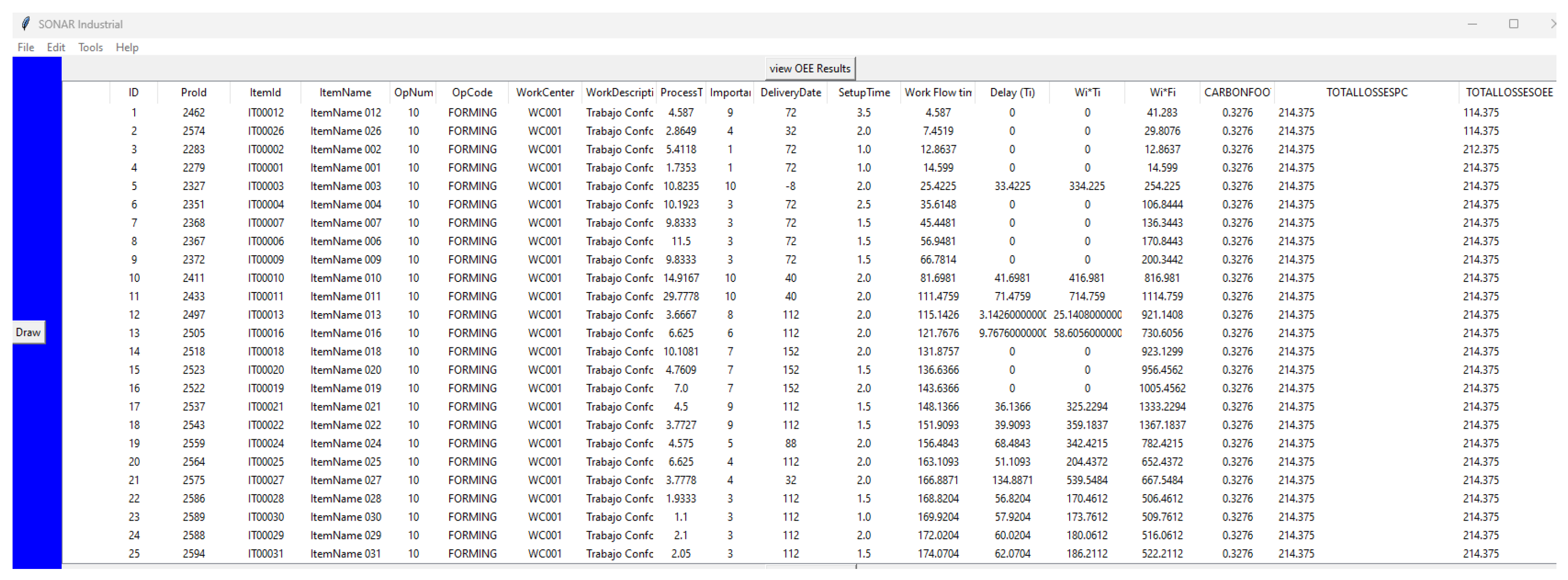The width and height of the screenshot is (1568, 580).
Task: Open the Tools menu
Action: click(90, 47)
